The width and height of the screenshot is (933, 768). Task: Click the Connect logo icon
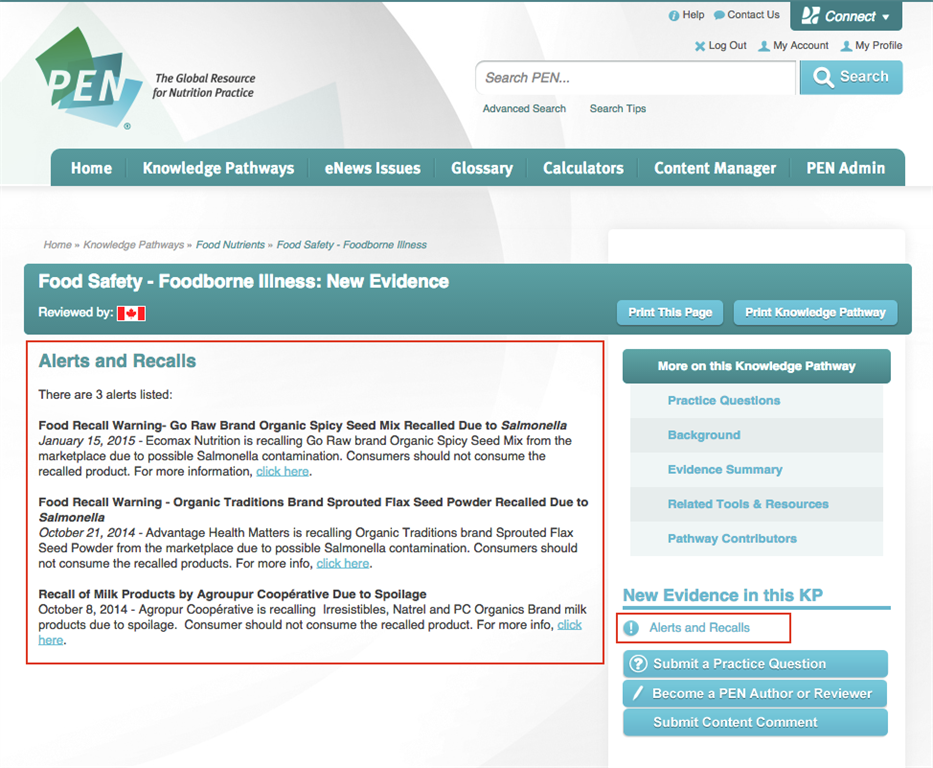click(x=810, y=15)
